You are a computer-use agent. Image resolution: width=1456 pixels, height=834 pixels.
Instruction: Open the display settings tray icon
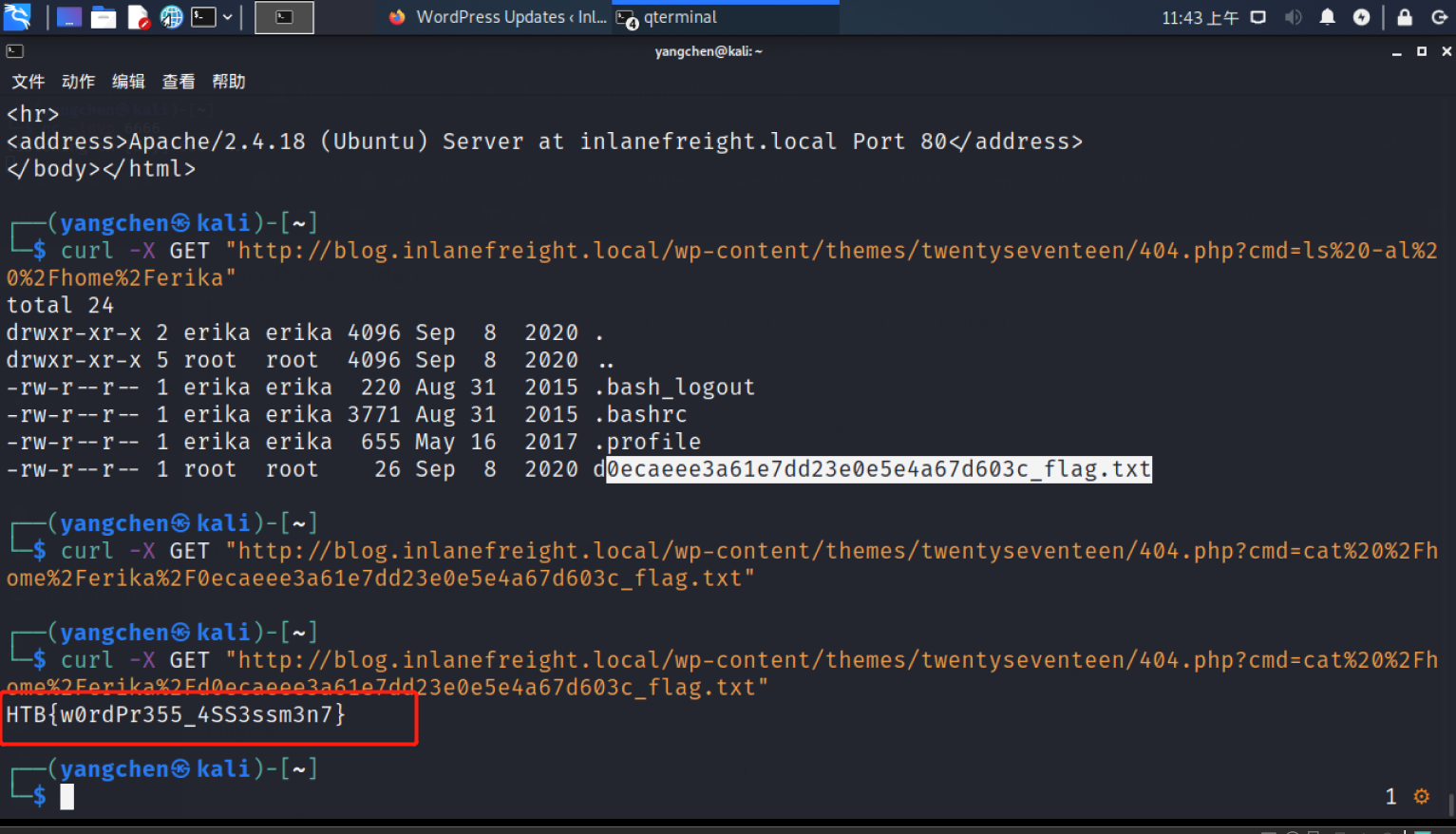click(1258, 17)
